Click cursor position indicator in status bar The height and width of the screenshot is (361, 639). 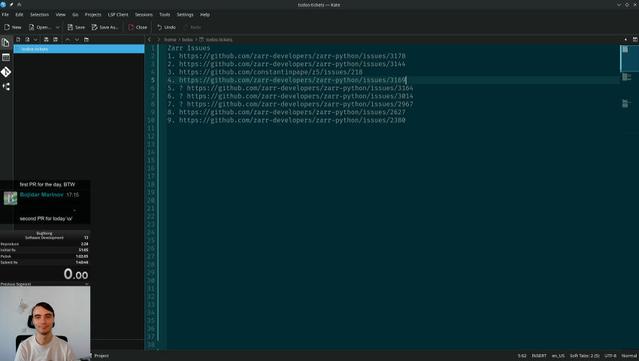pyautogui.click(x=522, y=356)
